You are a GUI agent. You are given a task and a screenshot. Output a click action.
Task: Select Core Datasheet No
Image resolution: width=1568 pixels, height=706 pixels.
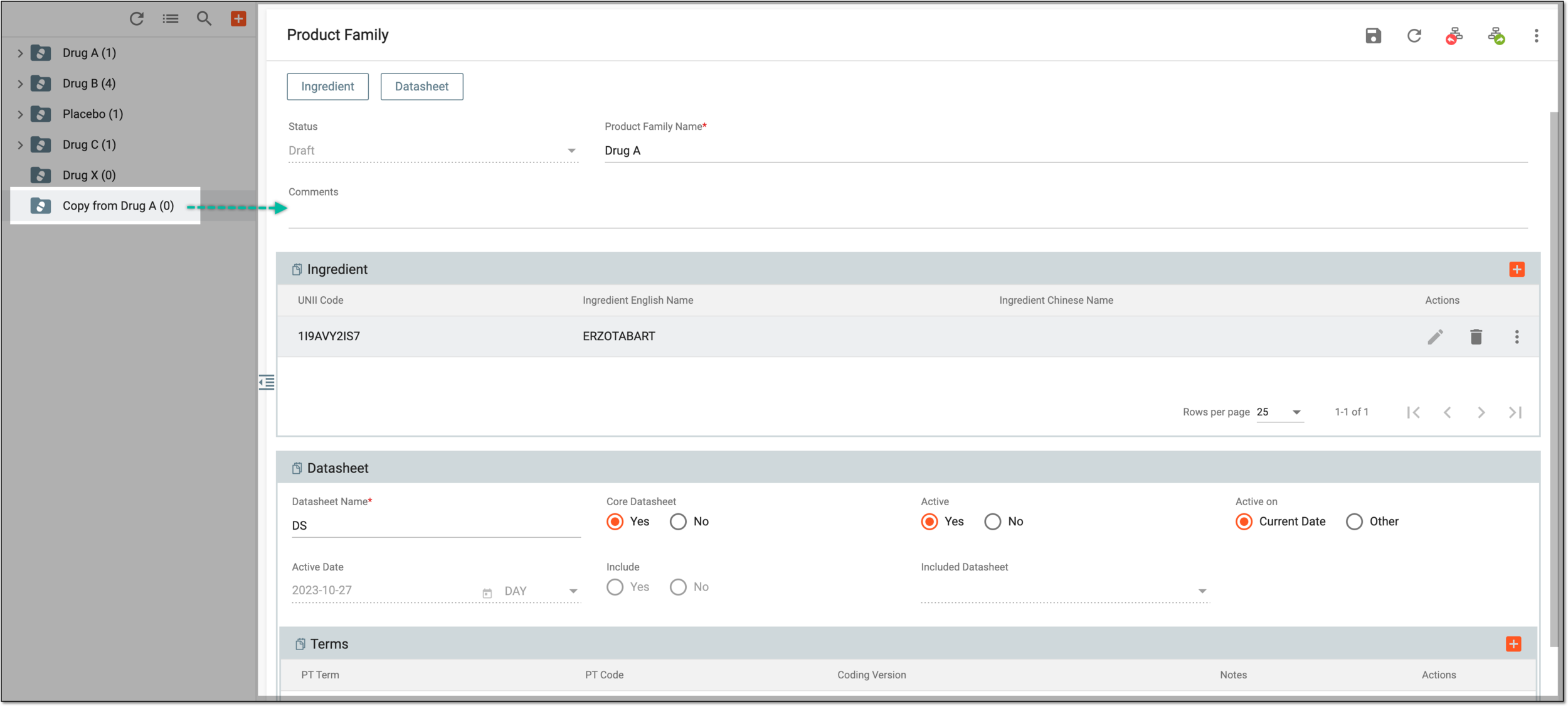(678, 522)
